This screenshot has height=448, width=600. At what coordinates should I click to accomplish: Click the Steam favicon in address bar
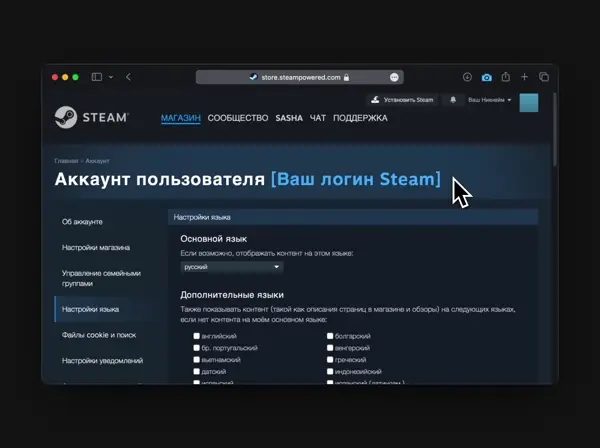253,77
